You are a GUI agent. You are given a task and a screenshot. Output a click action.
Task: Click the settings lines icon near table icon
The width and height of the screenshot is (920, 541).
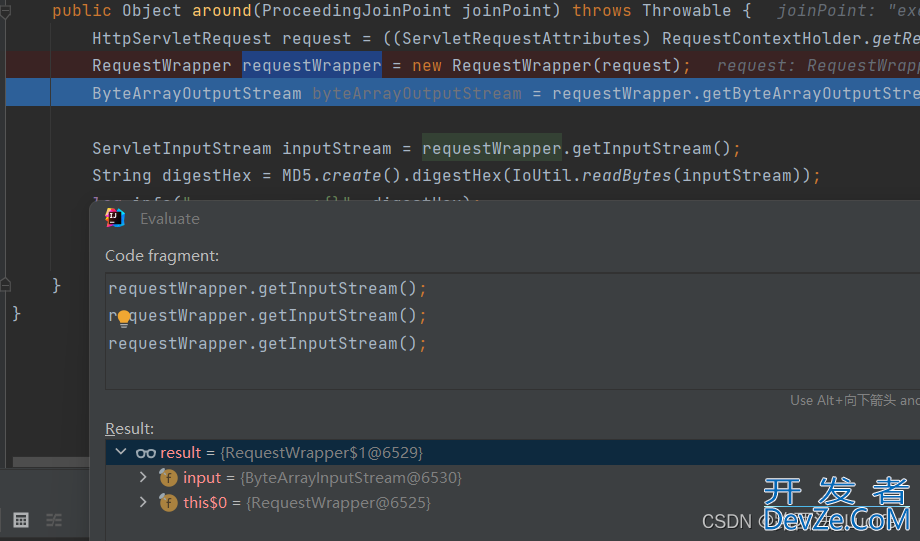[54, 520]
